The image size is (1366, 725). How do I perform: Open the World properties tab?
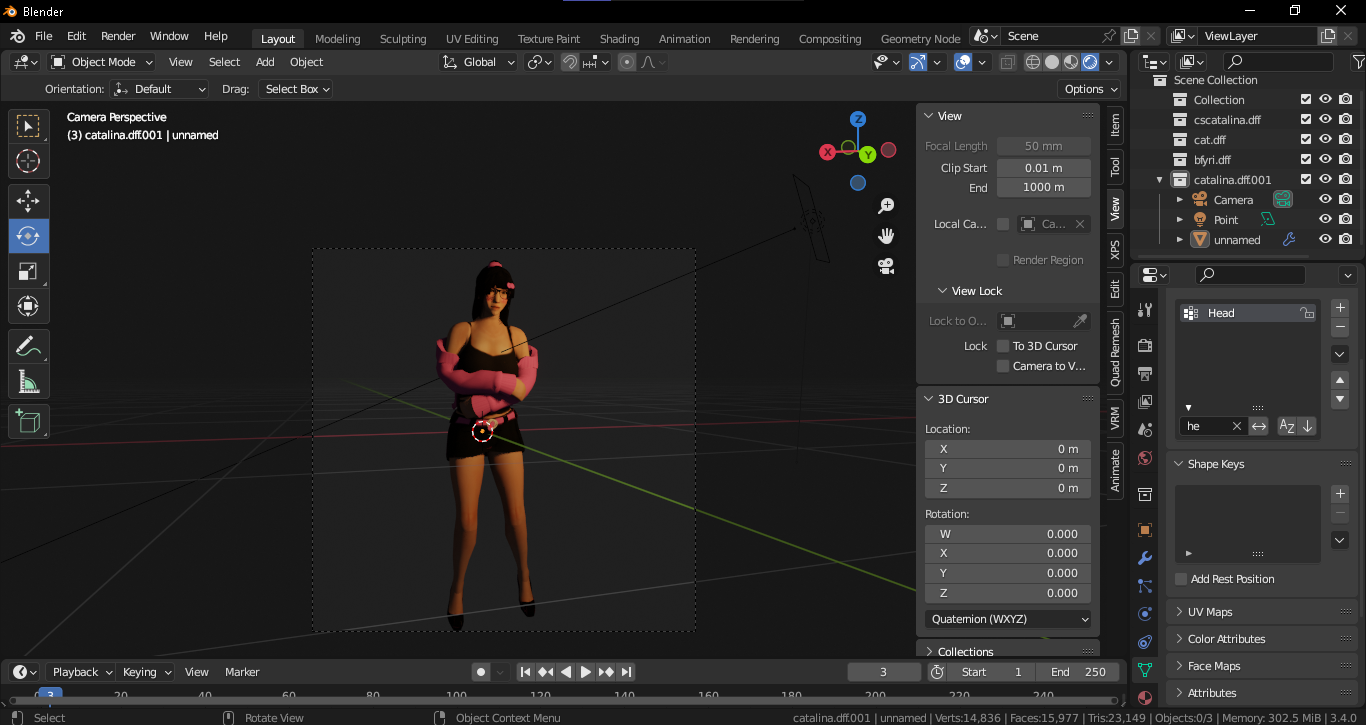point(1145,458)
